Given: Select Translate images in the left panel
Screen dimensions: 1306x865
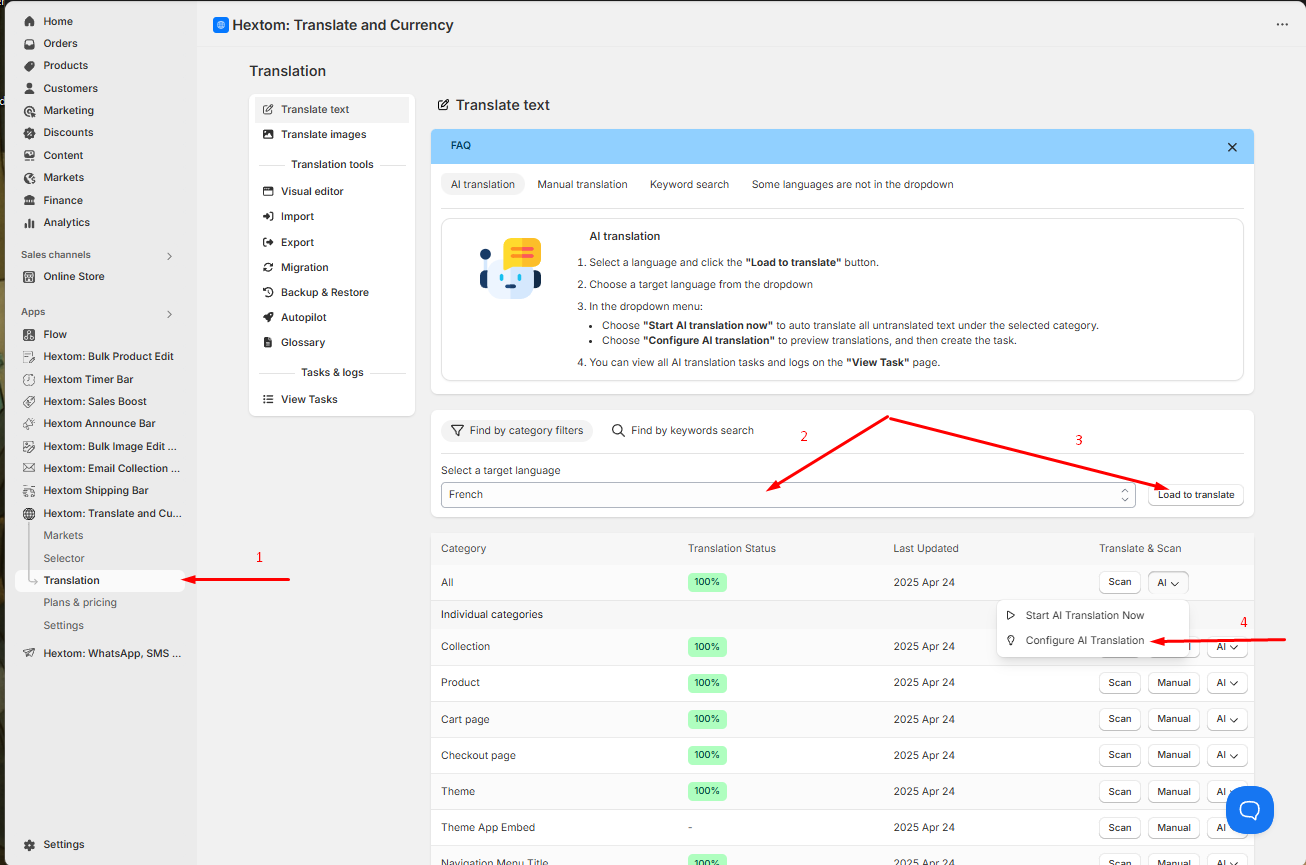Looking at the screenshot, I should coord(333,134).
